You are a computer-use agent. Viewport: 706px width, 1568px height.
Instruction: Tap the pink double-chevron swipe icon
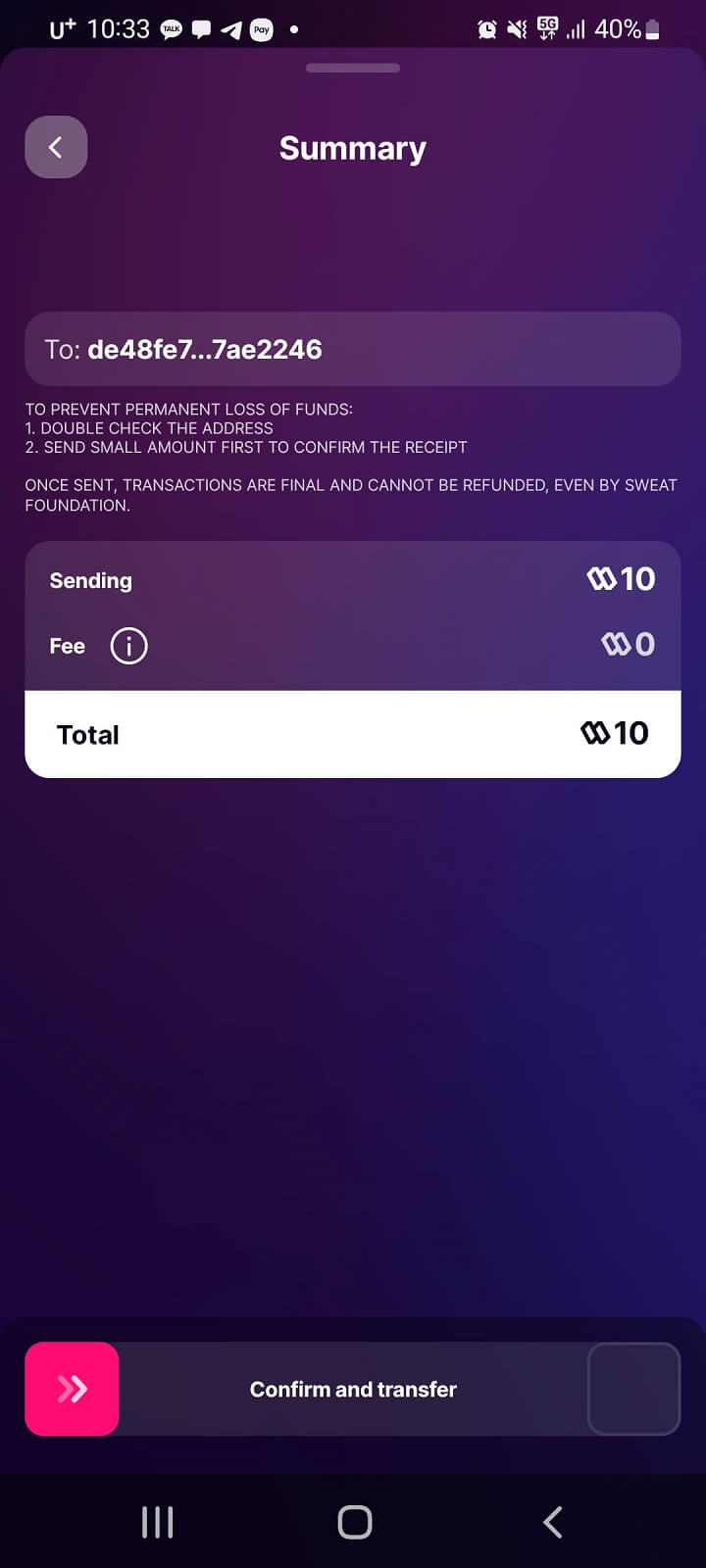coord(71,1389)
